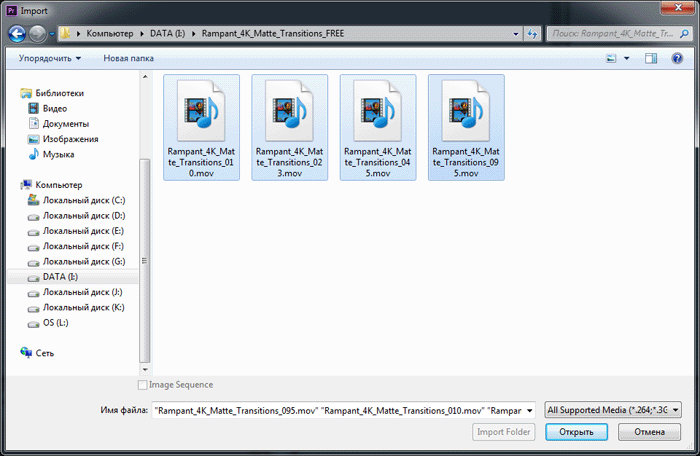Select file Rampant_4K_Matte_Transitions_010.mov
Screen dimensions: 700x456
(201, 127)
